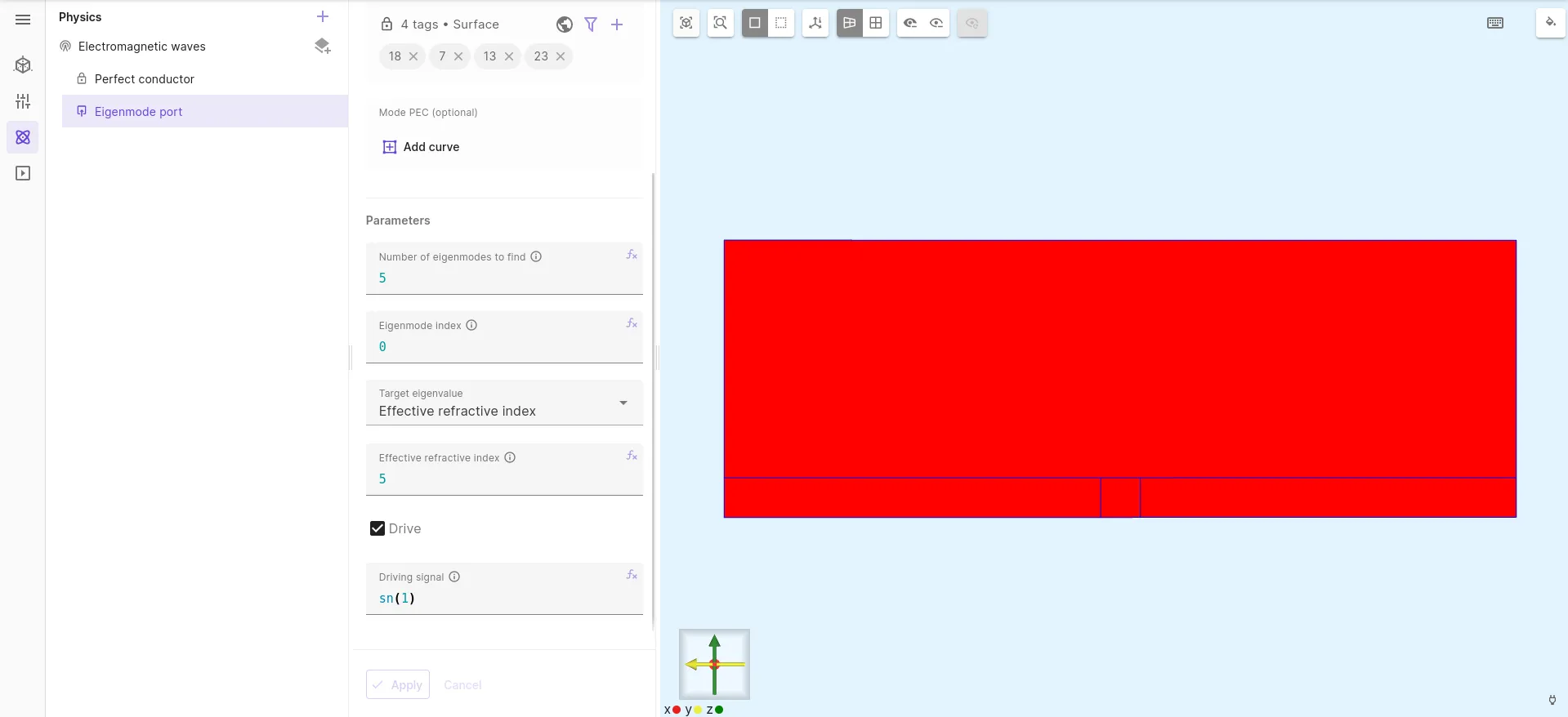Viewport: 1568px width, 717px height.
Task: Fit view to model
Action: (x=686, y=23)
